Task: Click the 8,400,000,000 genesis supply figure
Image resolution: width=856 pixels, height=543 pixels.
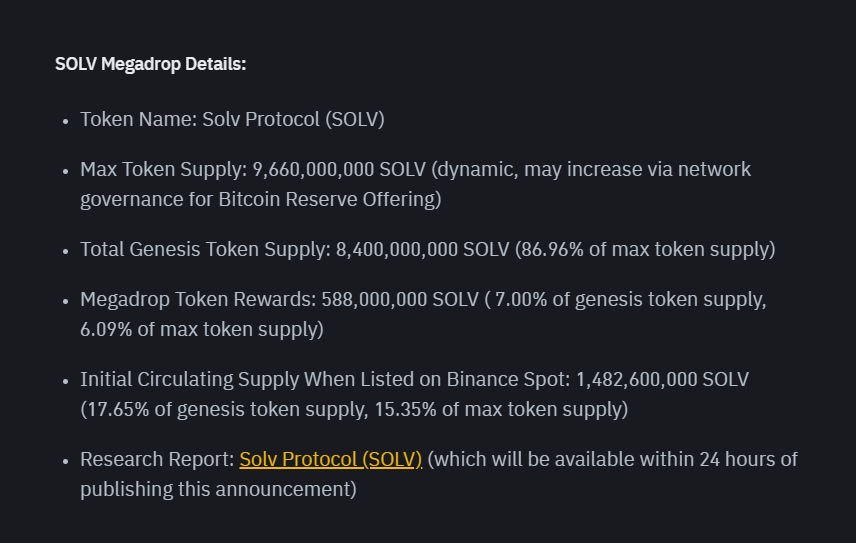Action: (396, 249)
